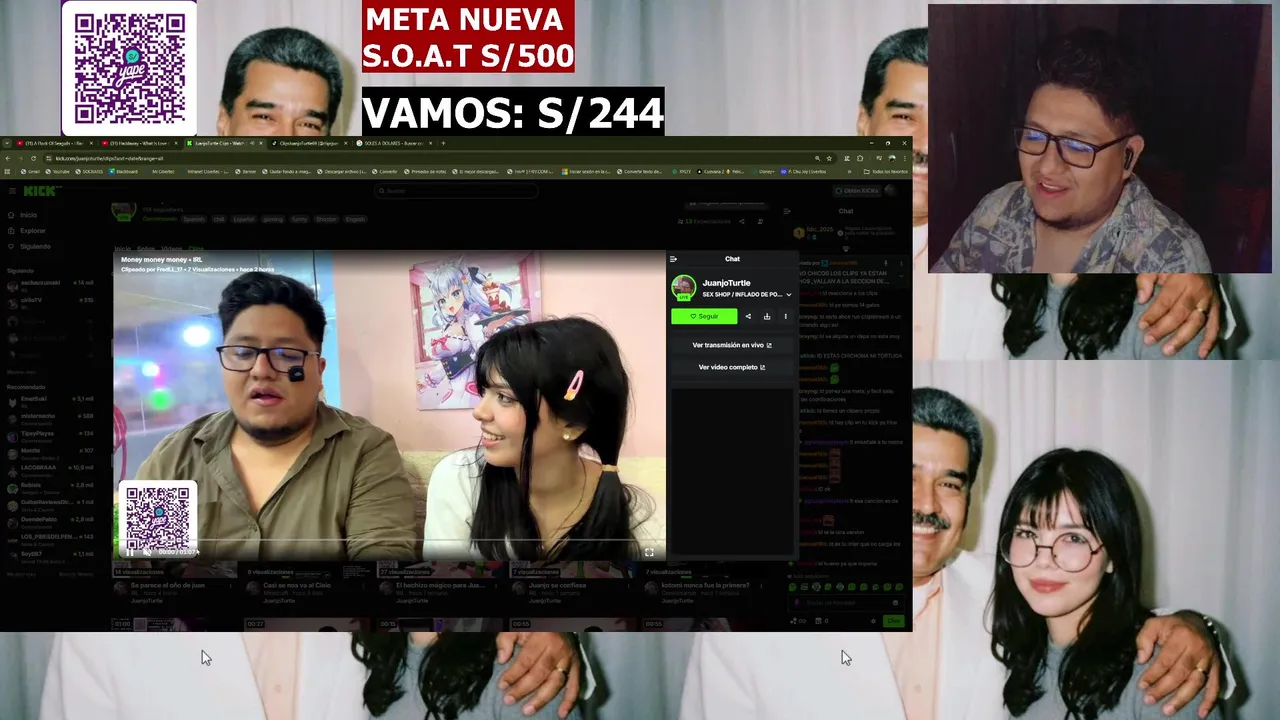Open JuanjoTurtle's LIVE avatar

click(683, 288)
